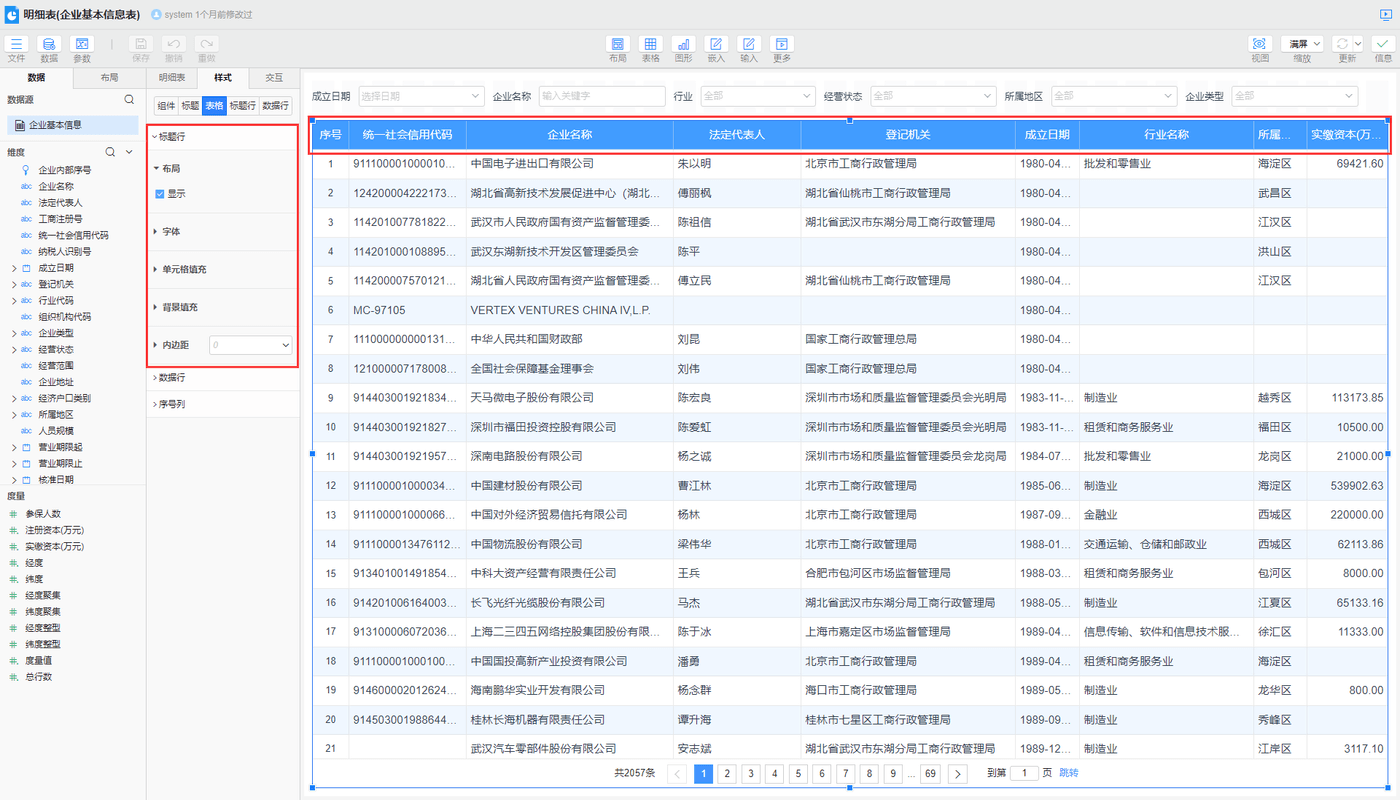Click the 表格 table insert icon

(650, 45)
